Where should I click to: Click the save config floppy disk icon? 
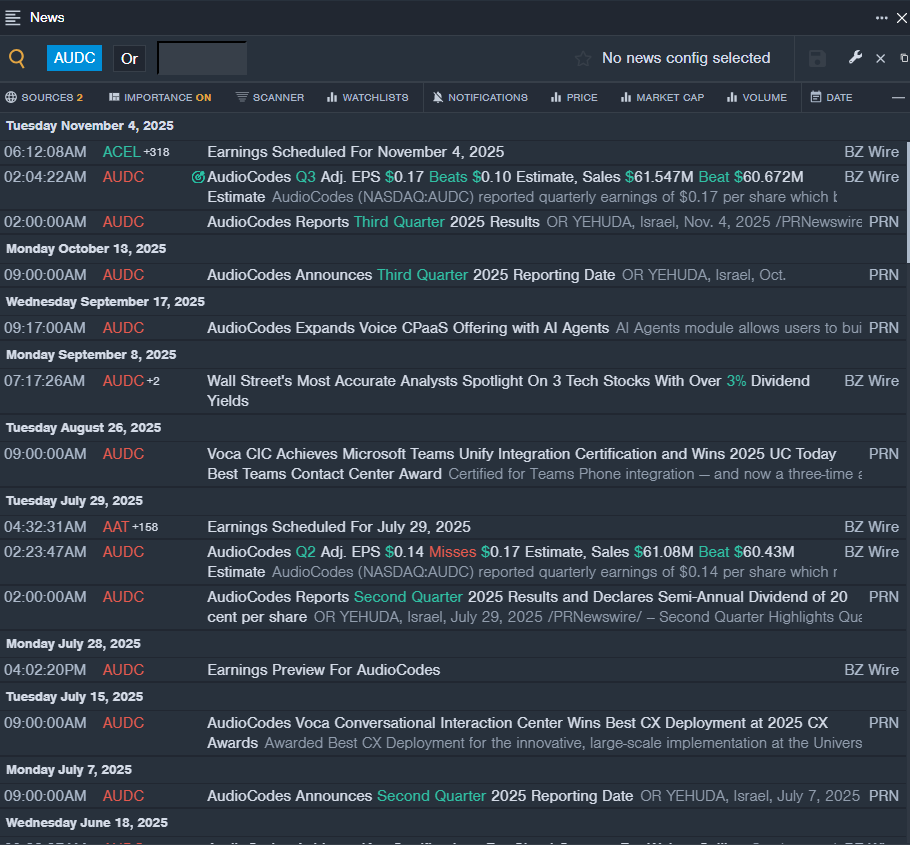[x=817, y=58]
